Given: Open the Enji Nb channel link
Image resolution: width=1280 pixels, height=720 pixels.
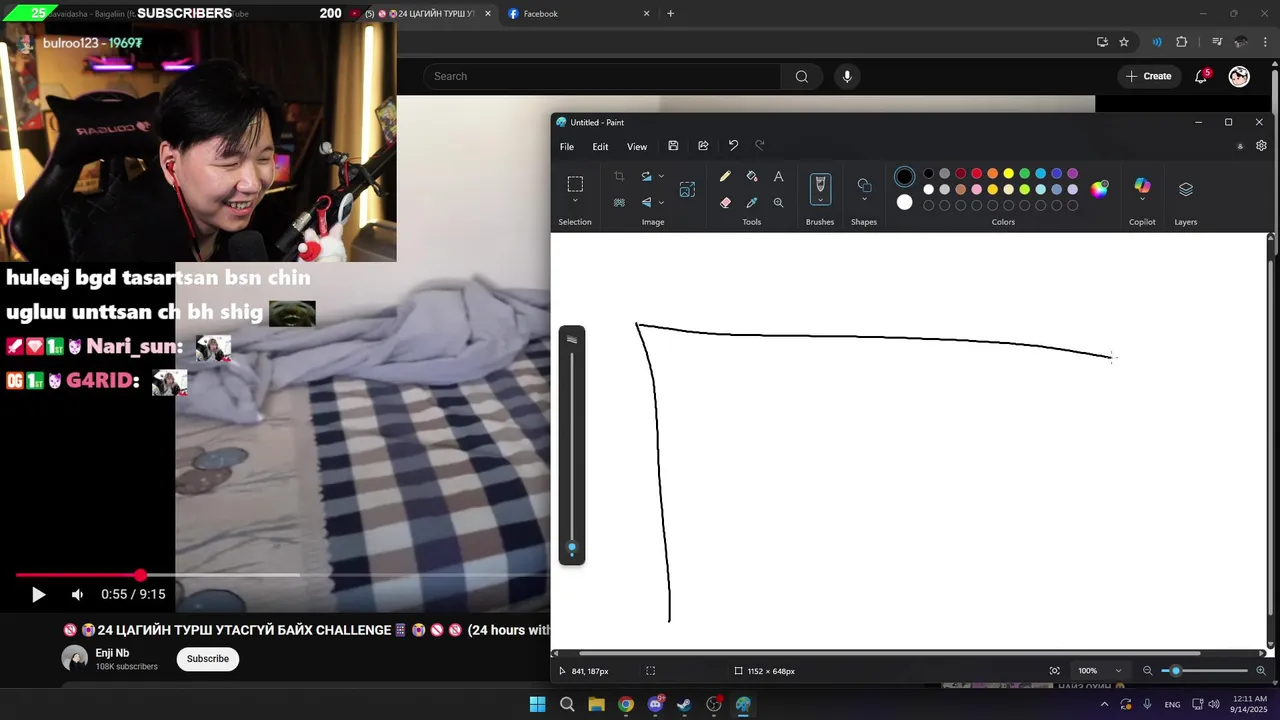Looking at the screenshot, I should [112, 653].
